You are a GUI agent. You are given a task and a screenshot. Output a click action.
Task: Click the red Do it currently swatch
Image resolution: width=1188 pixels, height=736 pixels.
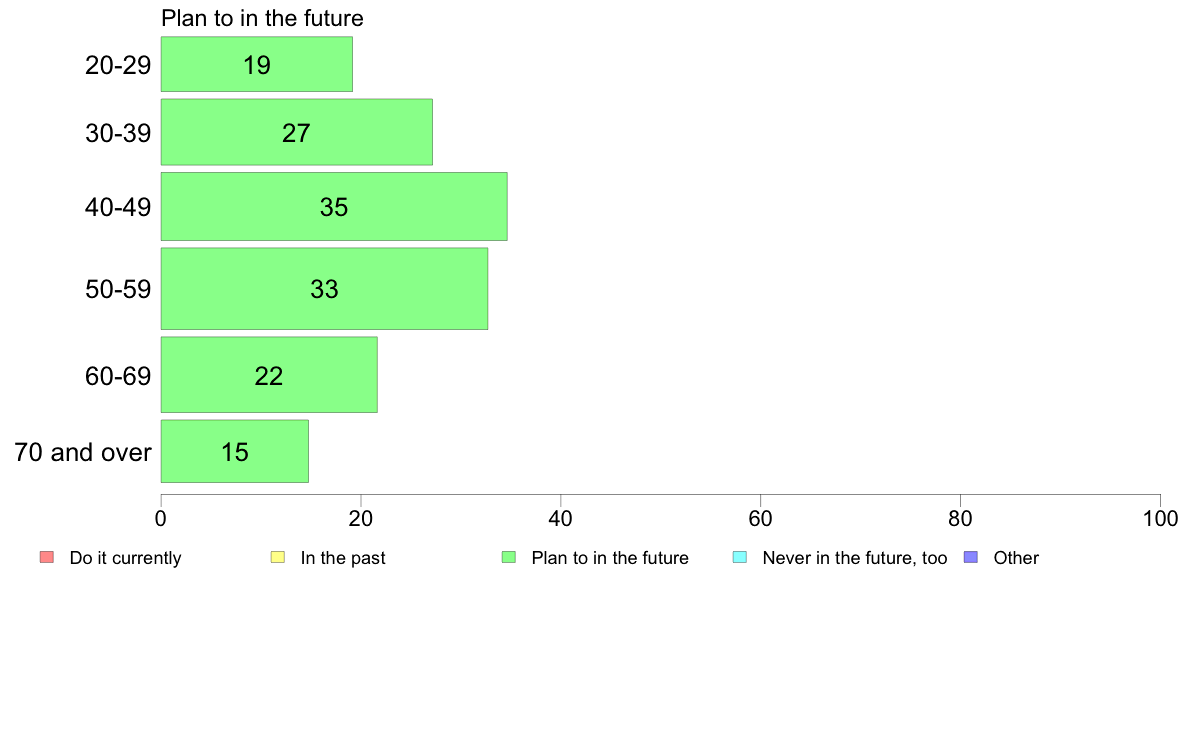(x=47, y=557)
